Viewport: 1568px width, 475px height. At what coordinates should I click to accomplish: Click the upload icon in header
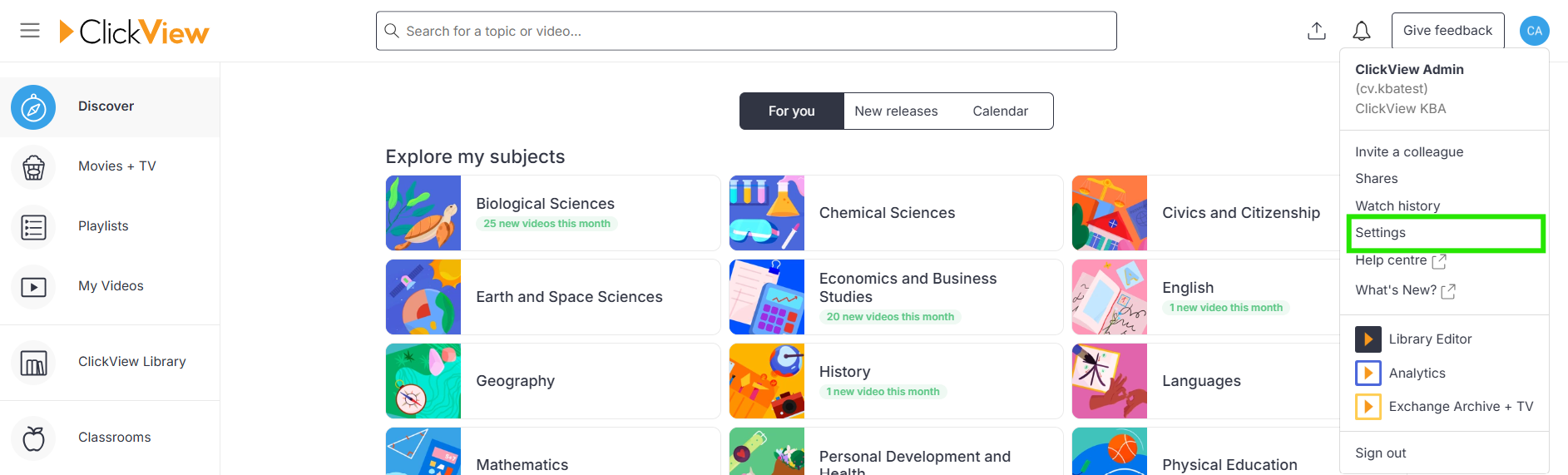point(1317,31)
